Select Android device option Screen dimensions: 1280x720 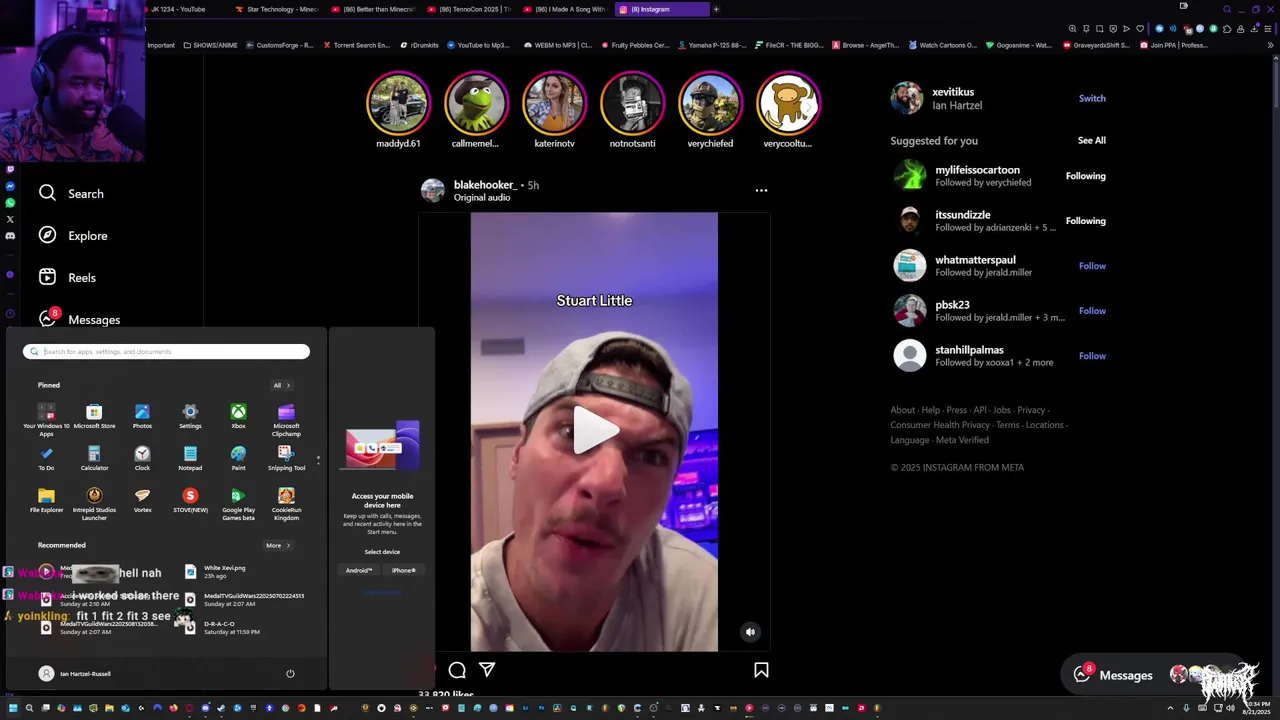[x=359, y=570]
